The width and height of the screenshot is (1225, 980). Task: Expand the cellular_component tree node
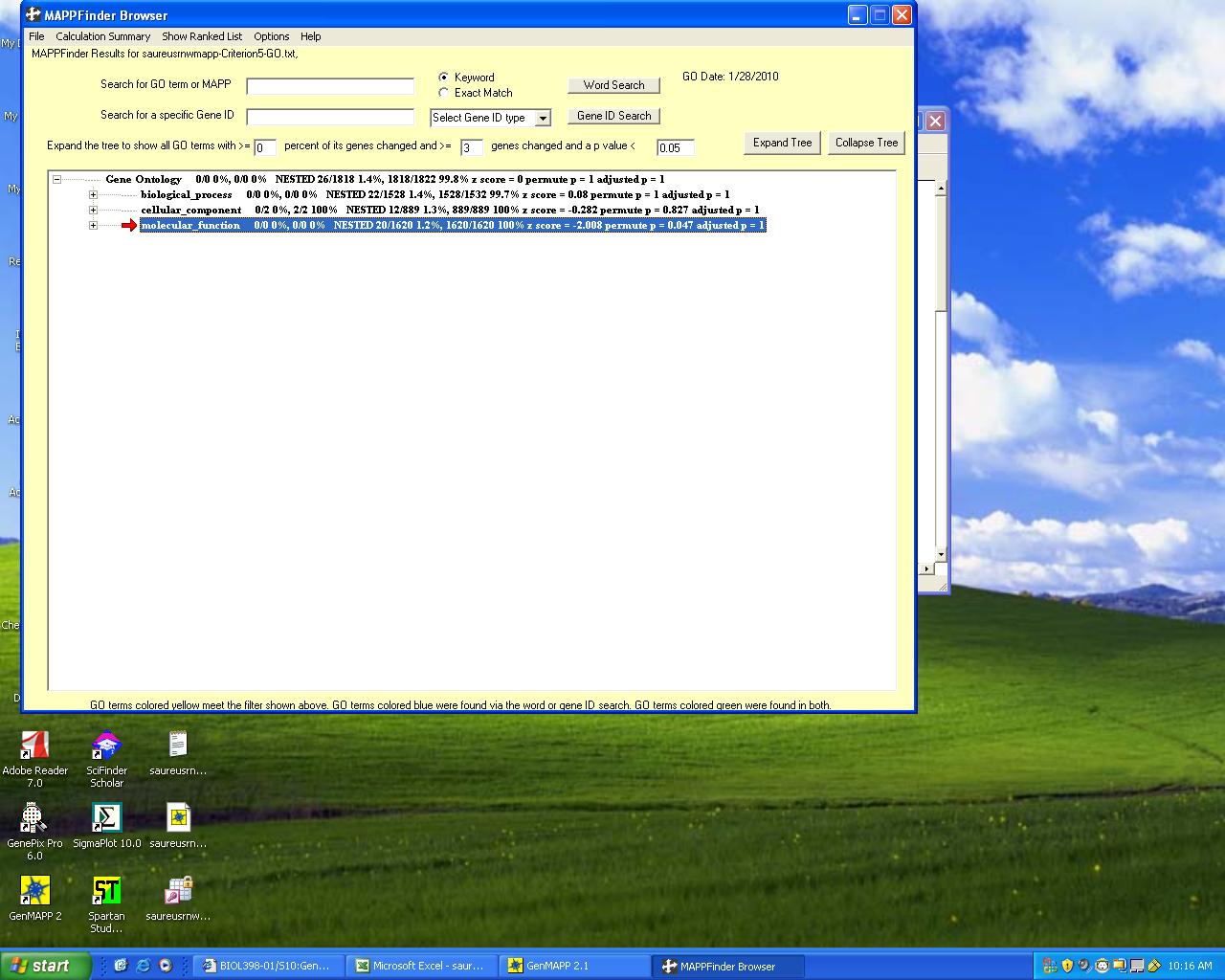(93, 210)
